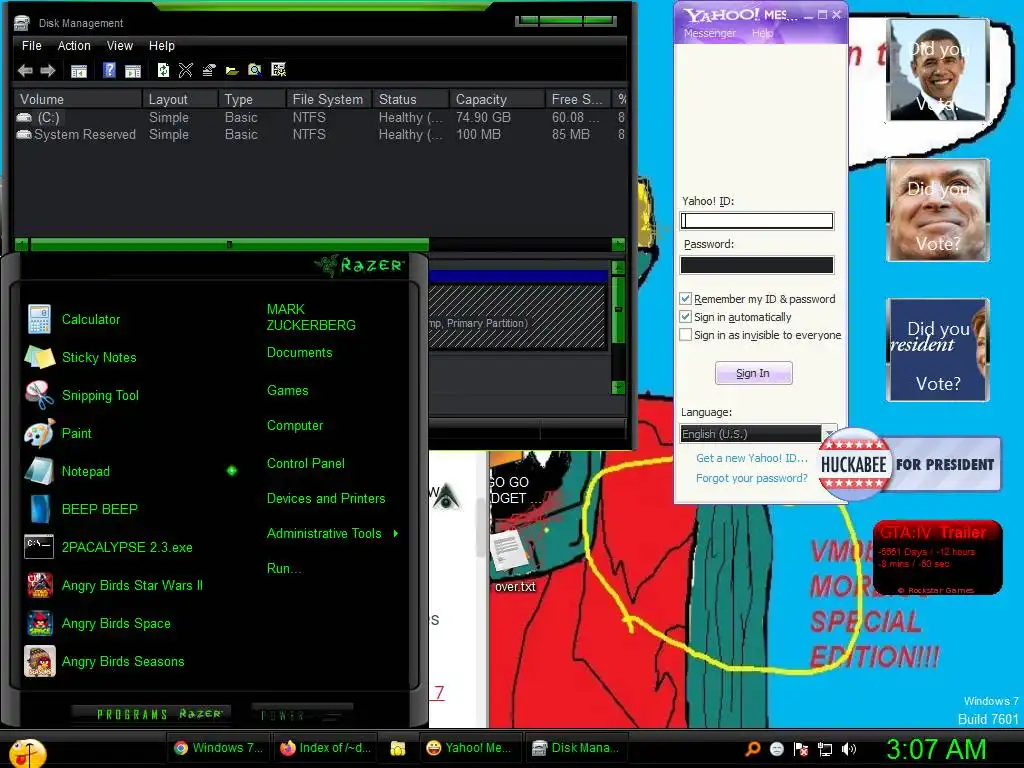Screen dimensions: 1024x768
Task: Open the Messenger menu in Yahoo Messenger
Action: (x=709, y=33)
